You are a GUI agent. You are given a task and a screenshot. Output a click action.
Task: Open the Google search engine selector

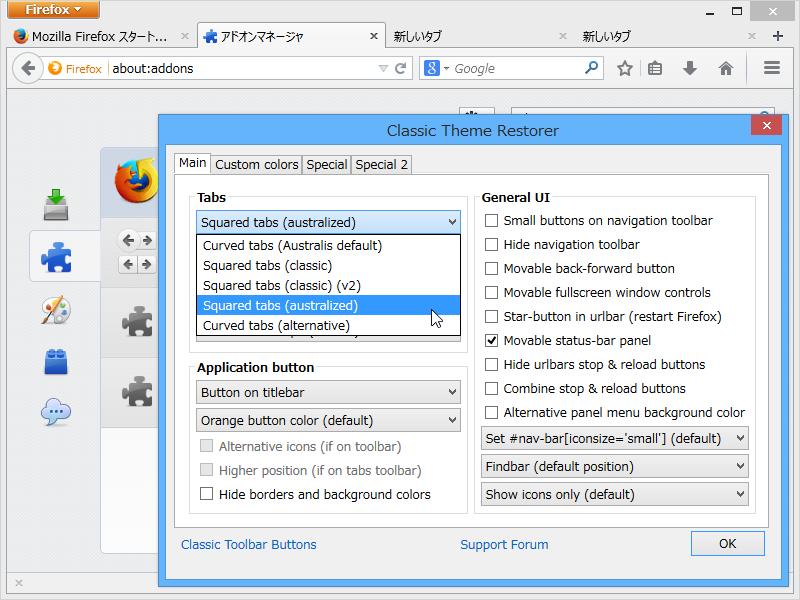pyautogui.click(x=437, y=68)
